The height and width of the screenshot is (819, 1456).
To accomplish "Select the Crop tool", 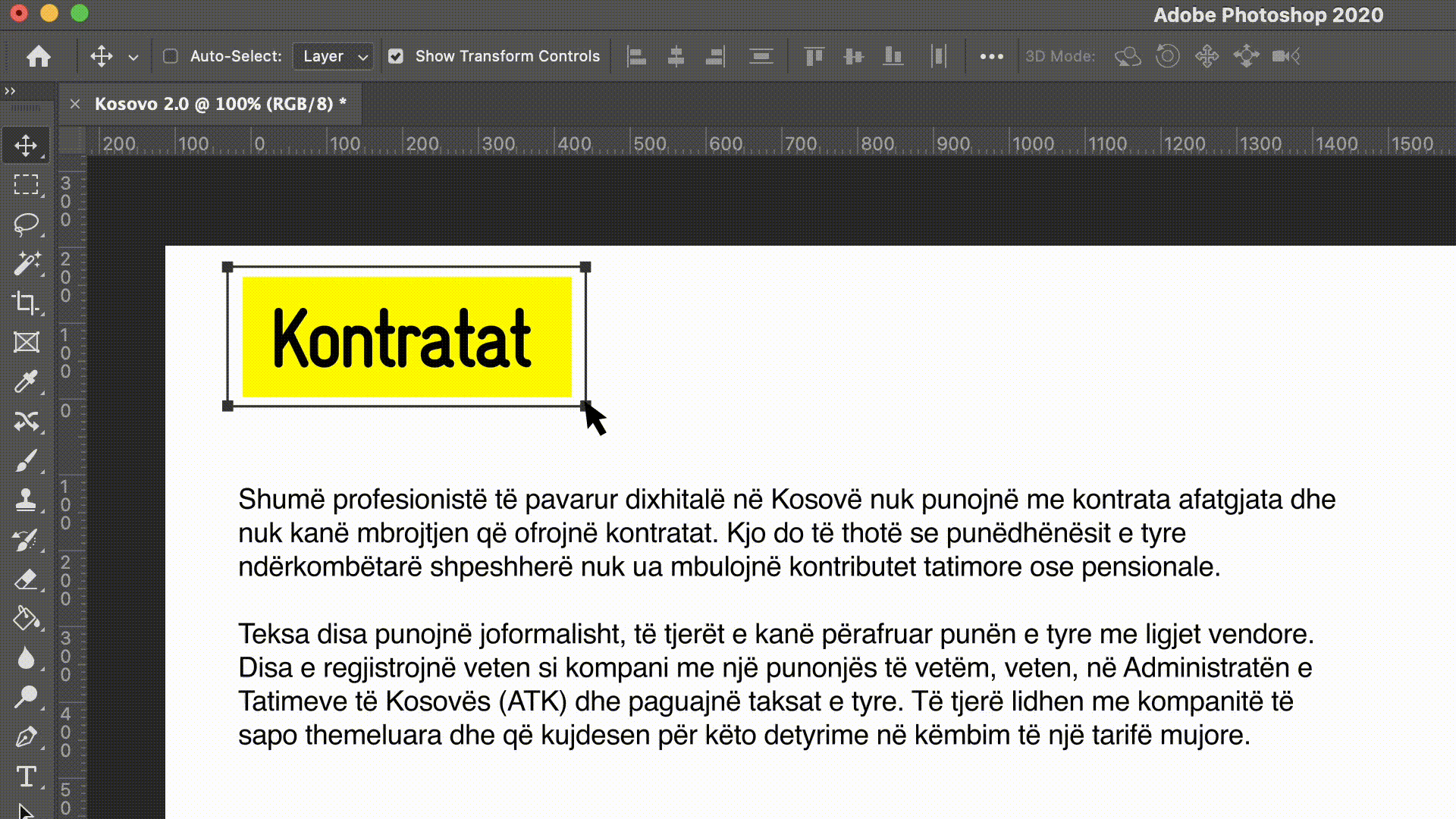I will (x=27, y=303).
